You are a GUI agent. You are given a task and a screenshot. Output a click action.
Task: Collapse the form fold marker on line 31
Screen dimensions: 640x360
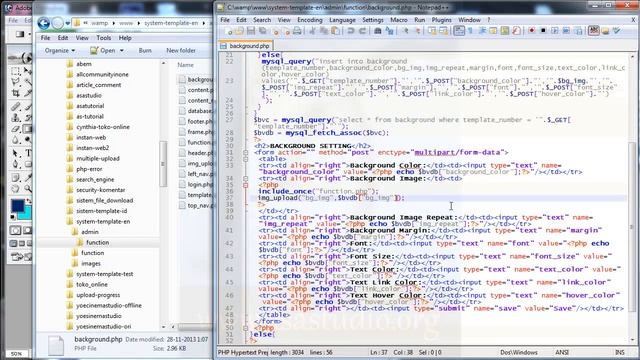point(245,153)
